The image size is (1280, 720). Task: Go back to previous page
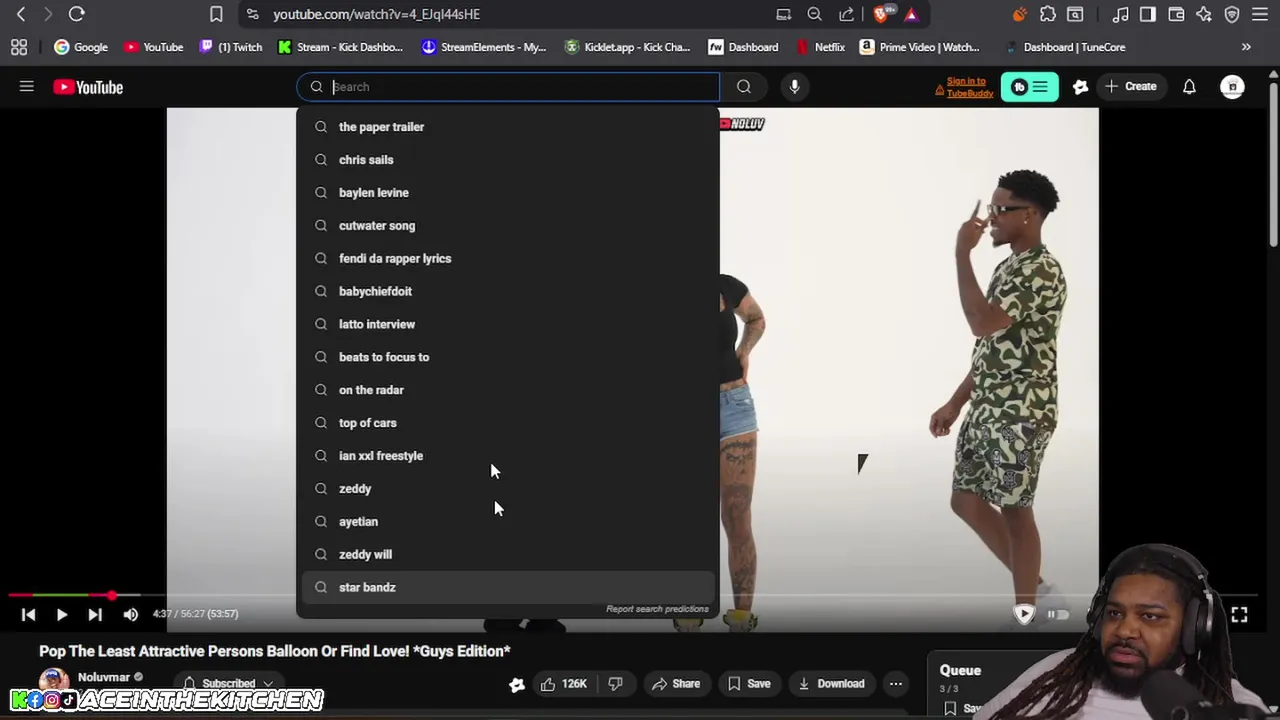pos(21,14)
